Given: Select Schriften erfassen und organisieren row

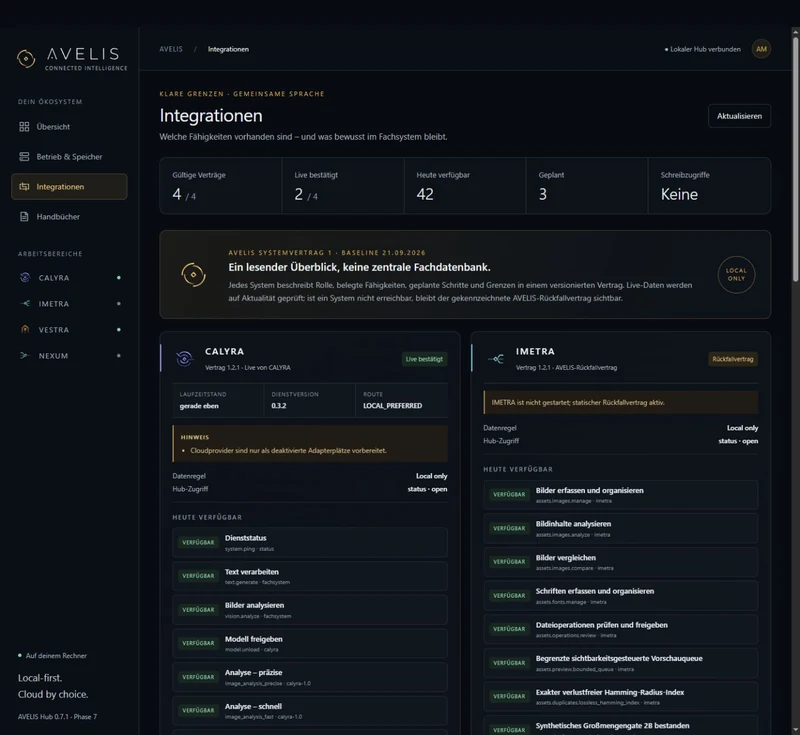Looking at the screenshot, I should coord(620,596).
